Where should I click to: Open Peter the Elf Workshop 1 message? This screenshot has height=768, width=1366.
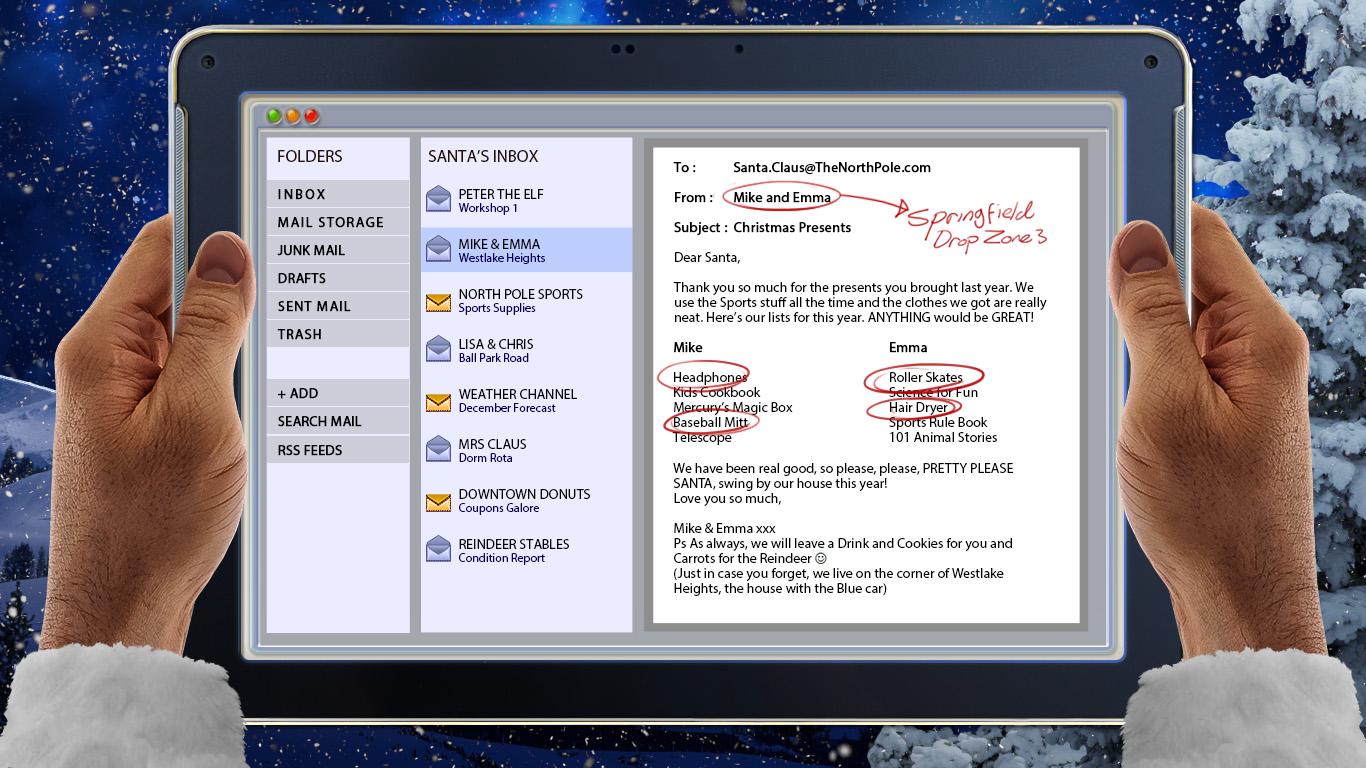501,200
